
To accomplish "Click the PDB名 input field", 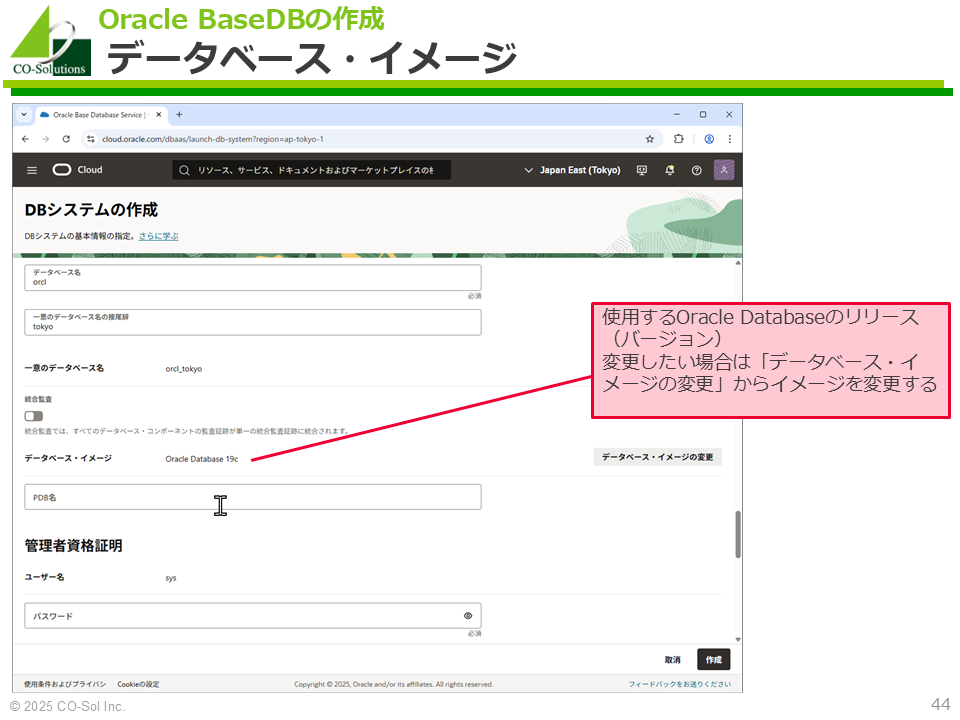I will (253, 497).
